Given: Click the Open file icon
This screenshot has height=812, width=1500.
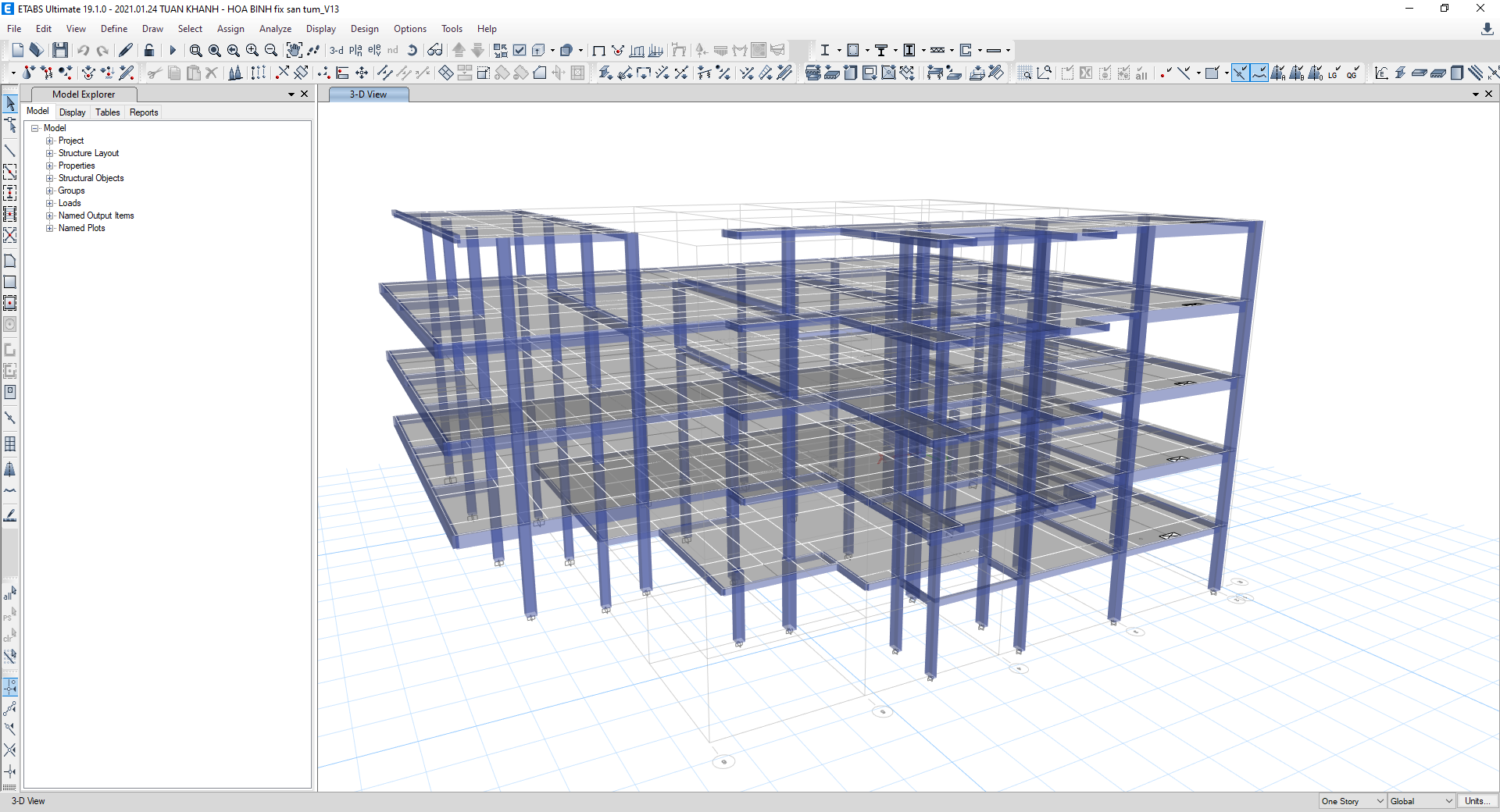Looking at the screenshot, I should pyautogui.click(x=37, y=50).
